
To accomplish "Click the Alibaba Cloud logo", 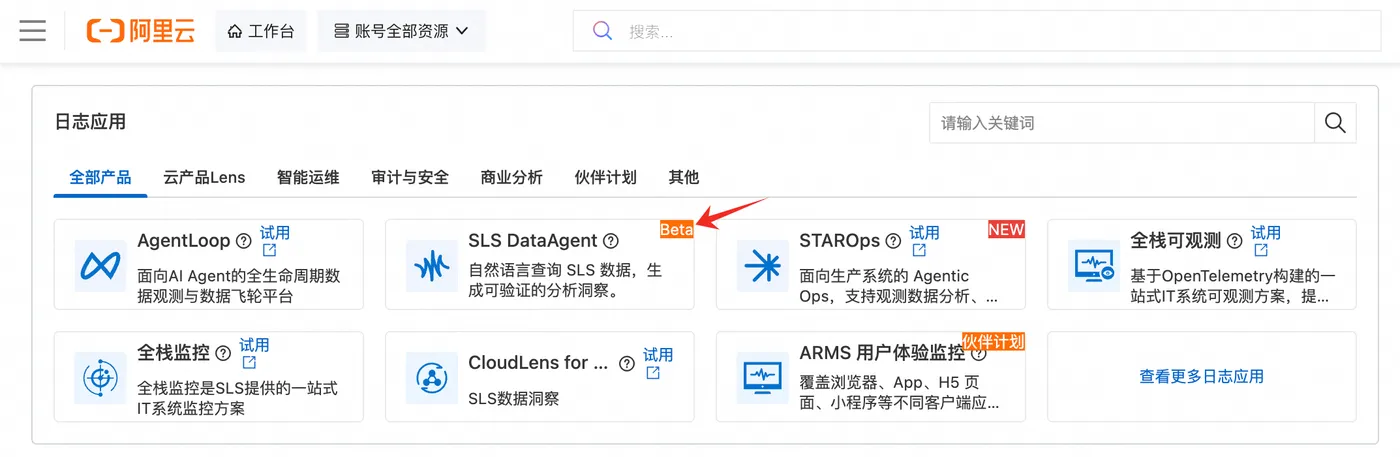I will click(x=140, y=31).
